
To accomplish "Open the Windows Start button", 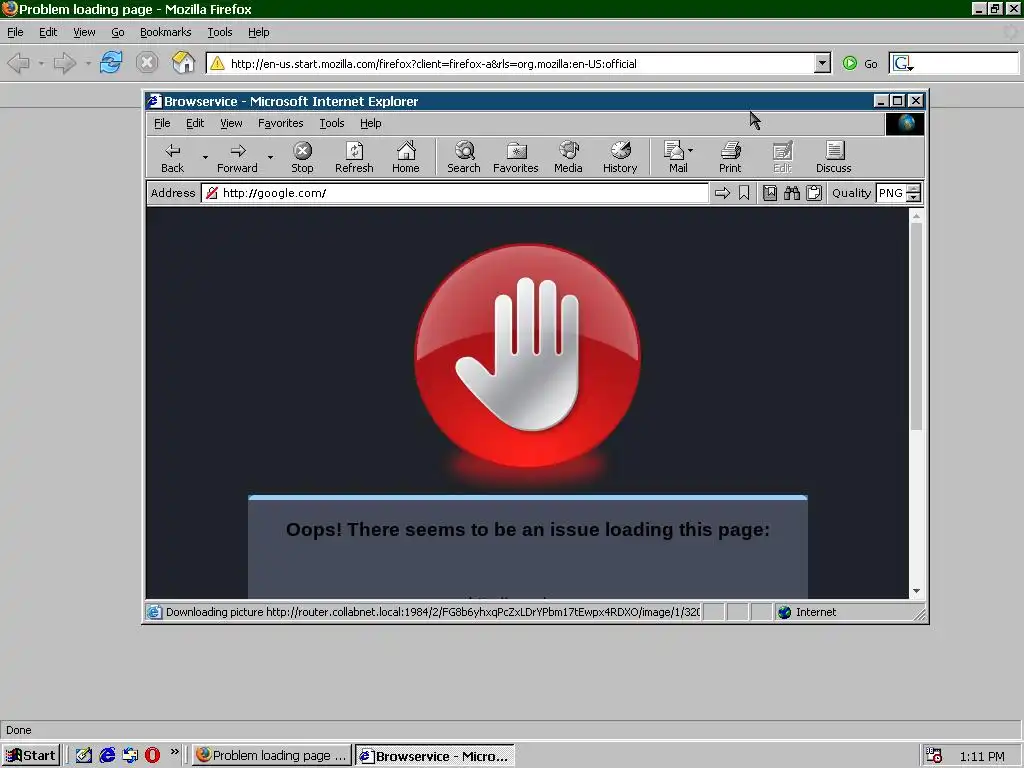I will click(31, 756).
